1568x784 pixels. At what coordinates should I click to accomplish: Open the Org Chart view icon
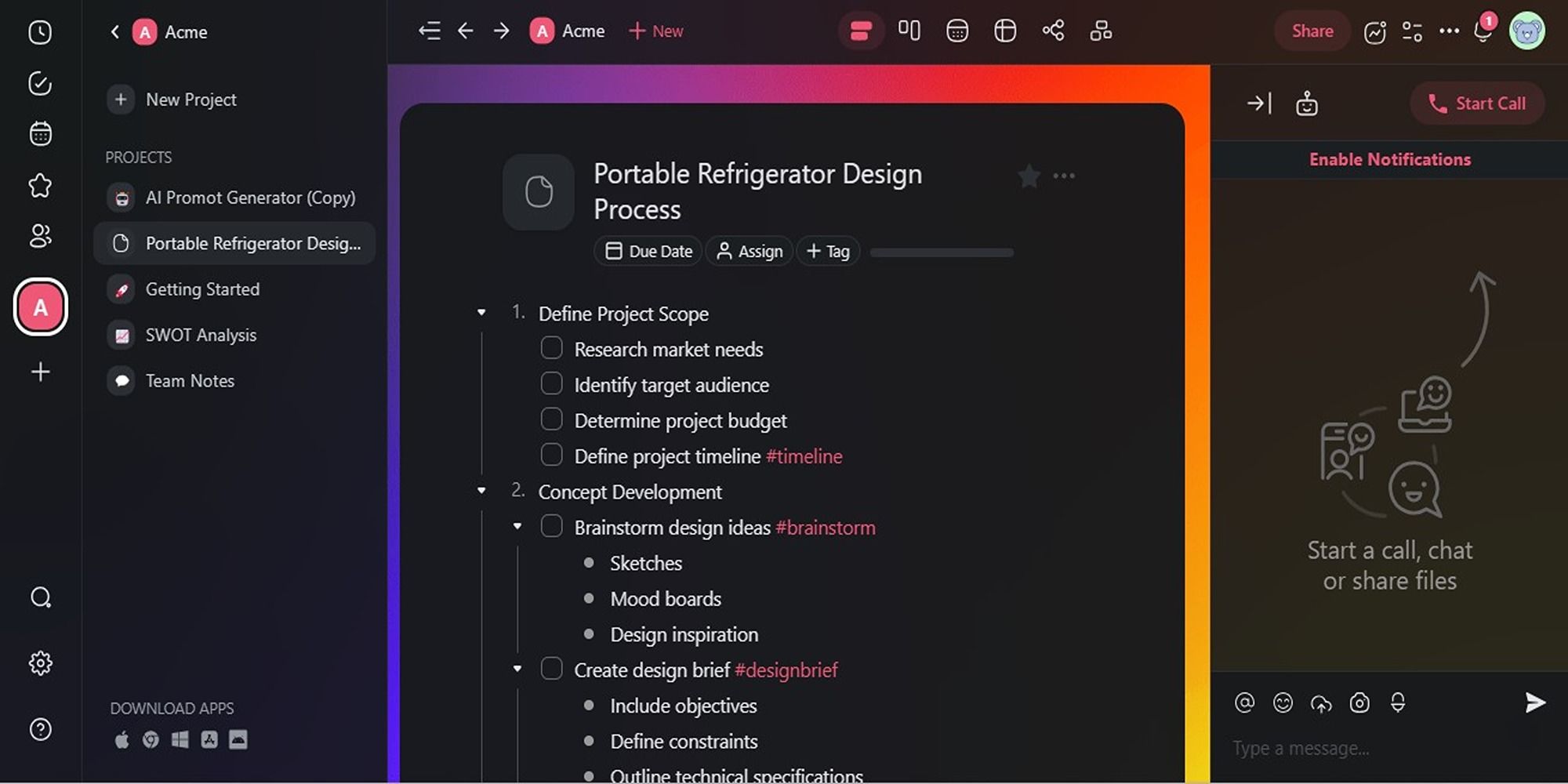tap(1101, 31)
